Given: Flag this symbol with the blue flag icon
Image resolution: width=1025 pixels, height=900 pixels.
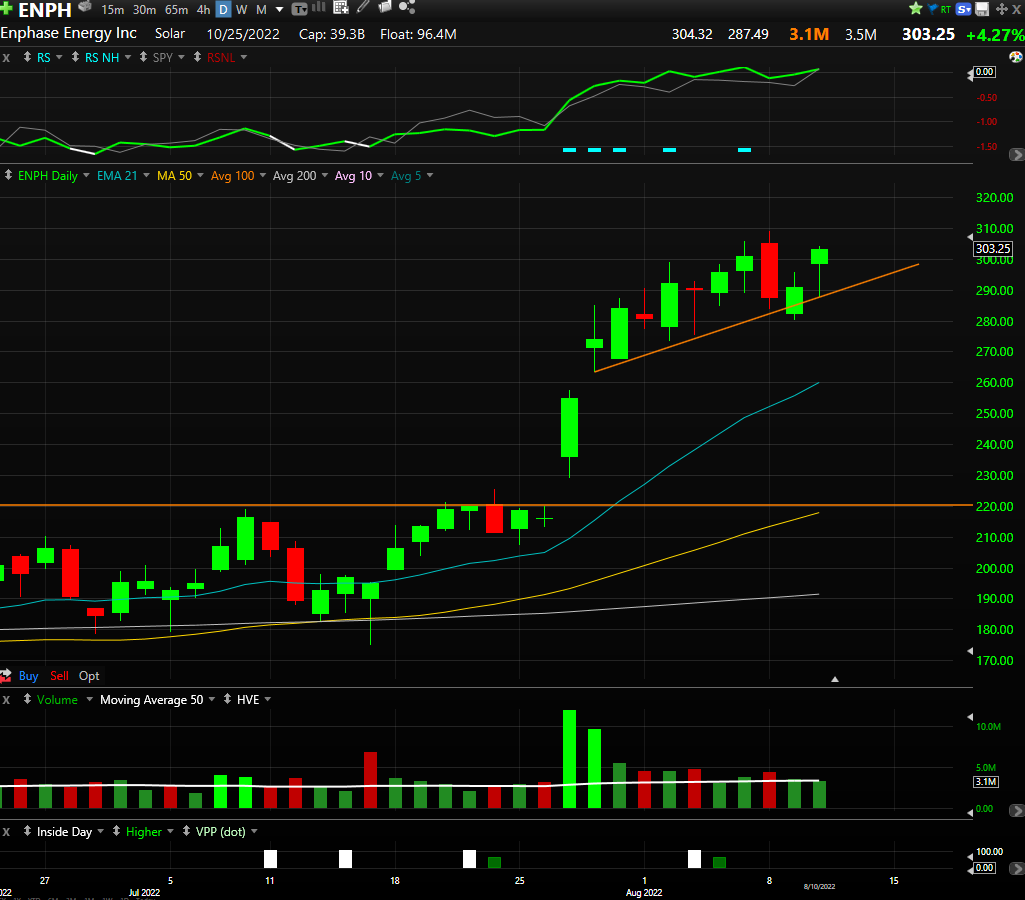Looking at the screenshot, I should (932, 8).
